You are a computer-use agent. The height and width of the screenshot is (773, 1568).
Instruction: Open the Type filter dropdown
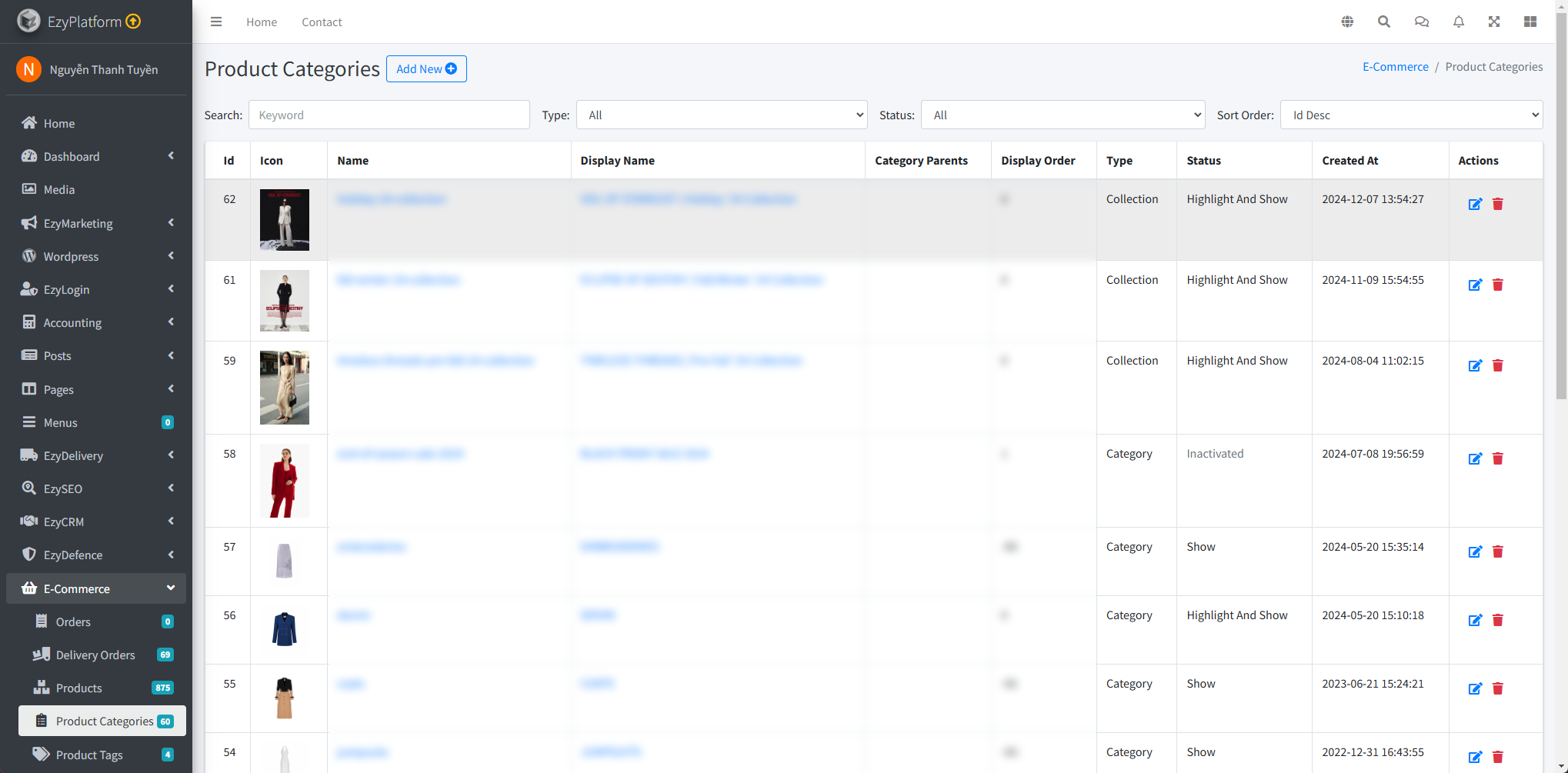721,115
